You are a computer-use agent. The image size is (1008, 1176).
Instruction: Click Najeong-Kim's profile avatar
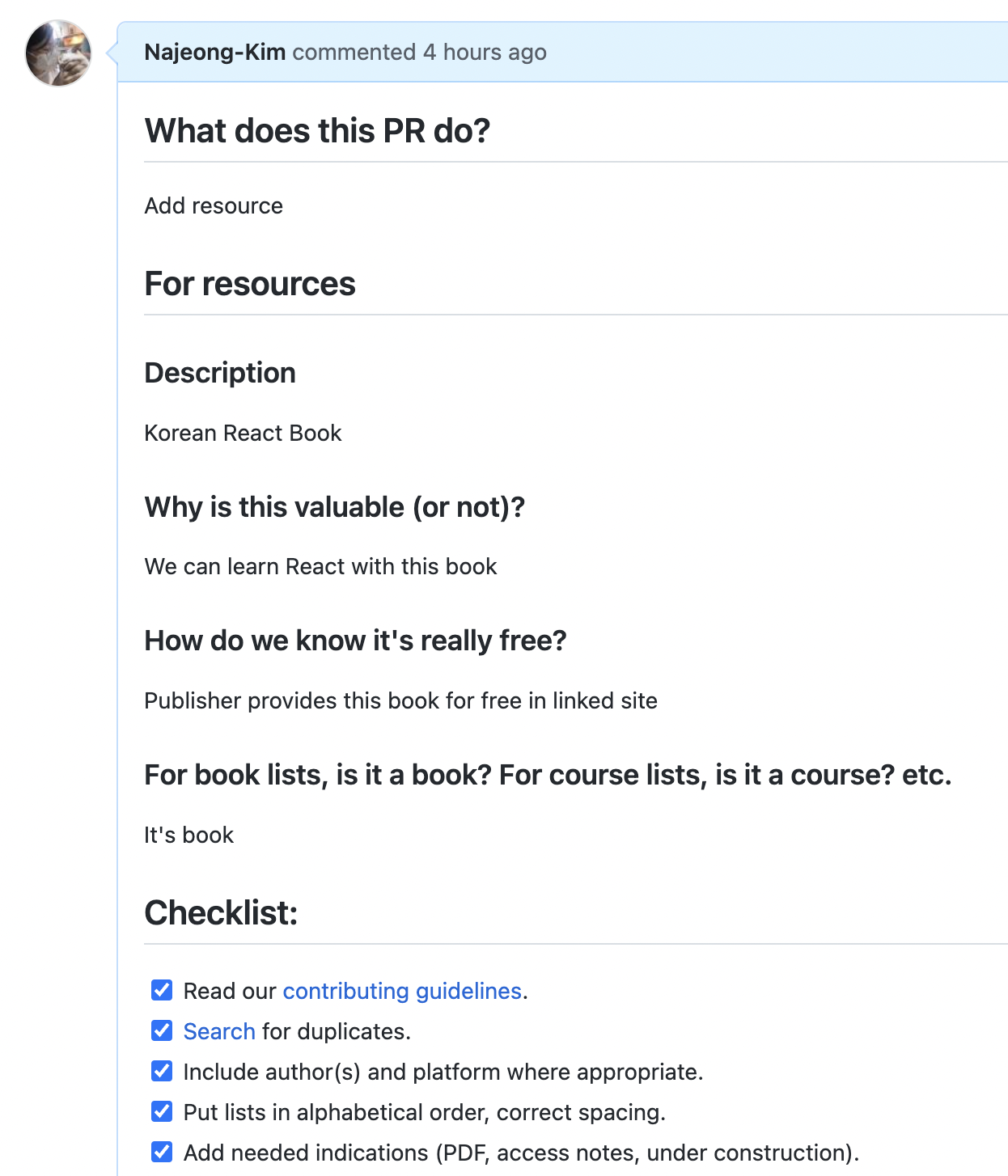coord(58,53)
